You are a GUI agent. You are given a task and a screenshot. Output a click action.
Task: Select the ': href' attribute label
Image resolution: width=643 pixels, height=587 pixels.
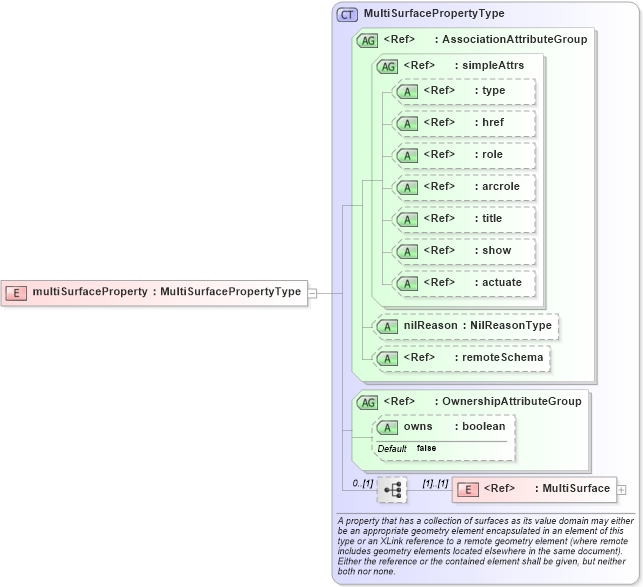click(489, 122)
